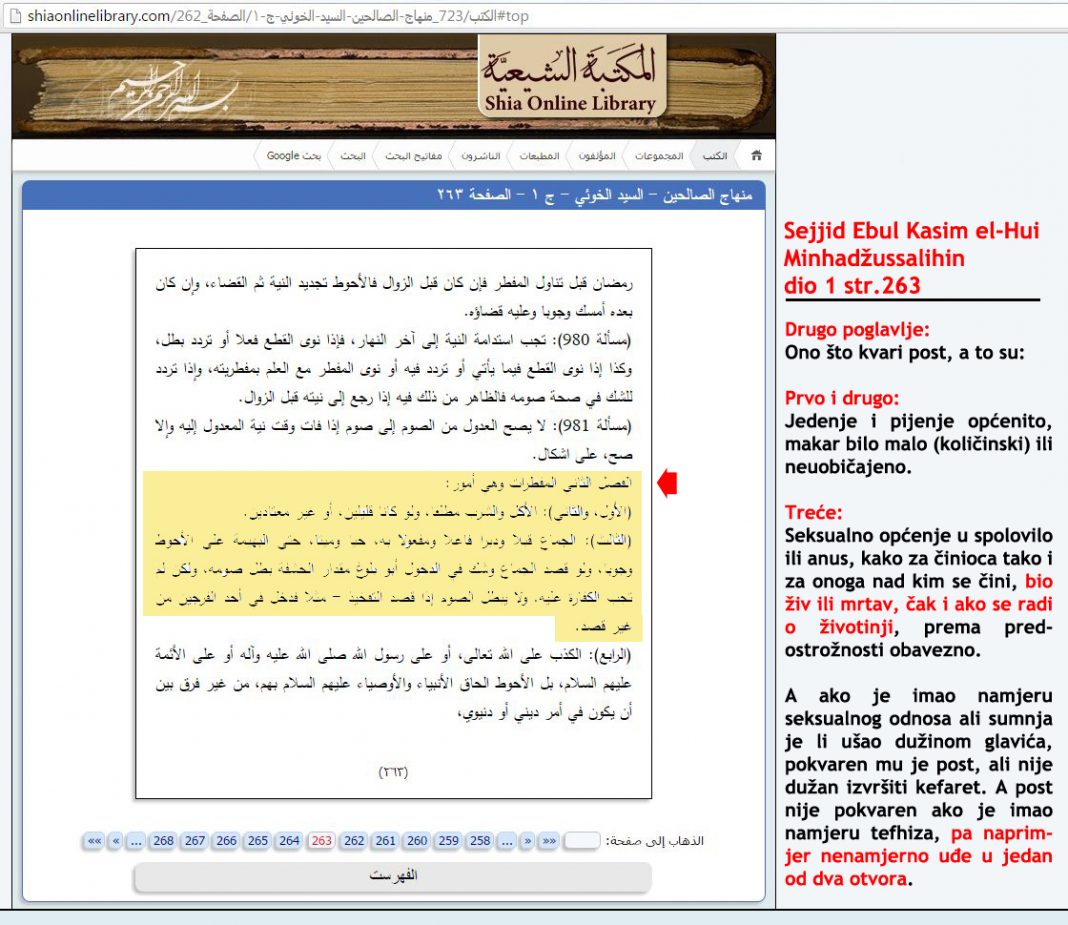Click the red arrow beside highlighted text
Viewport: 1068px width, 925px height.
coord(667,483)
